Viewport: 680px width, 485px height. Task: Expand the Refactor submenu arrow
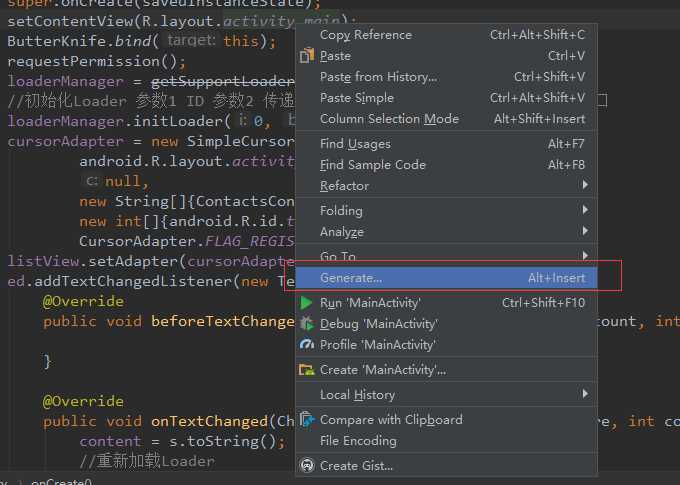585,186
